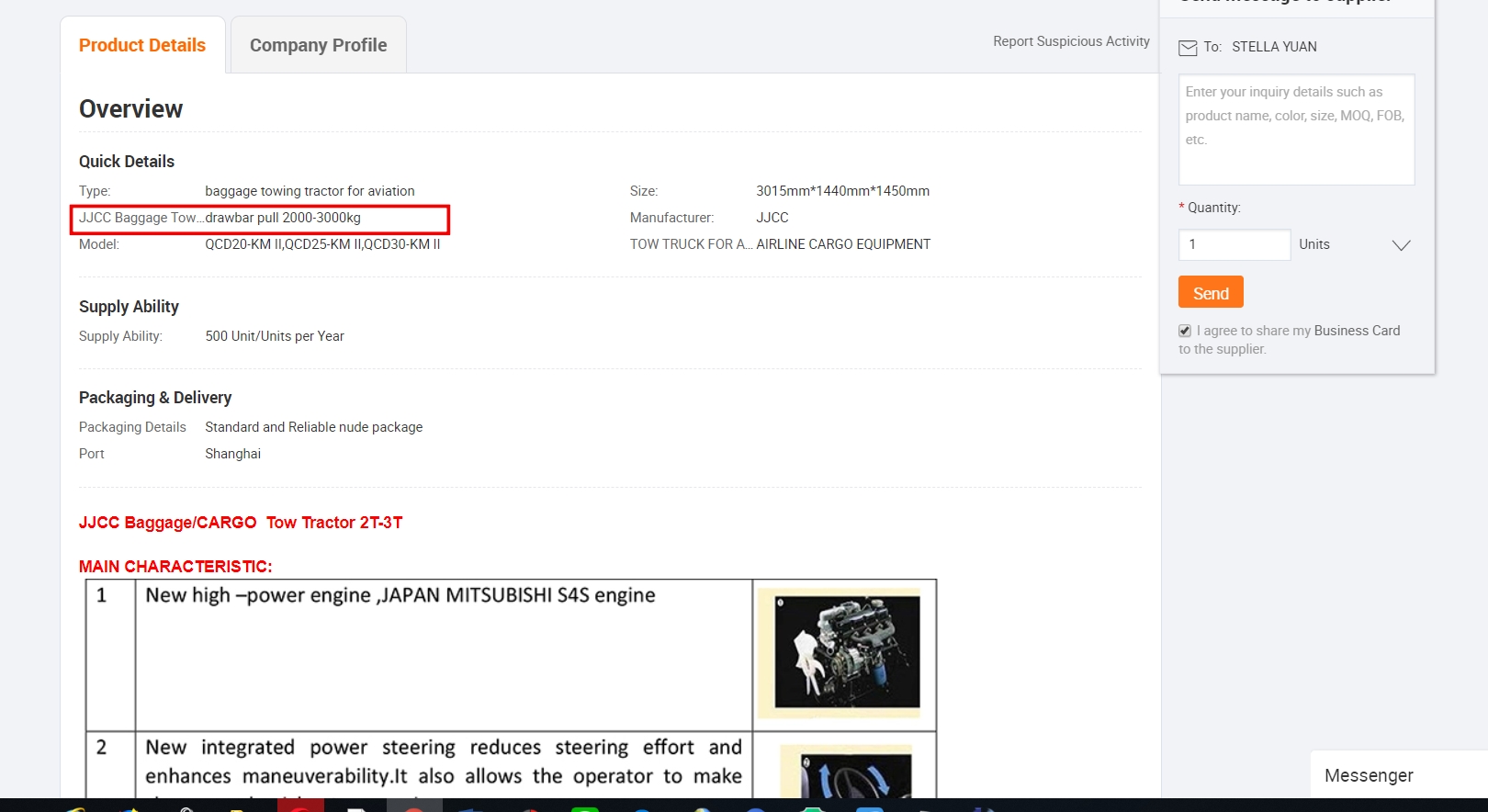Click the JJCC Baggage/CARGO Tow Tractor heading
1488x812 pixels.
[x=241, y=523]
